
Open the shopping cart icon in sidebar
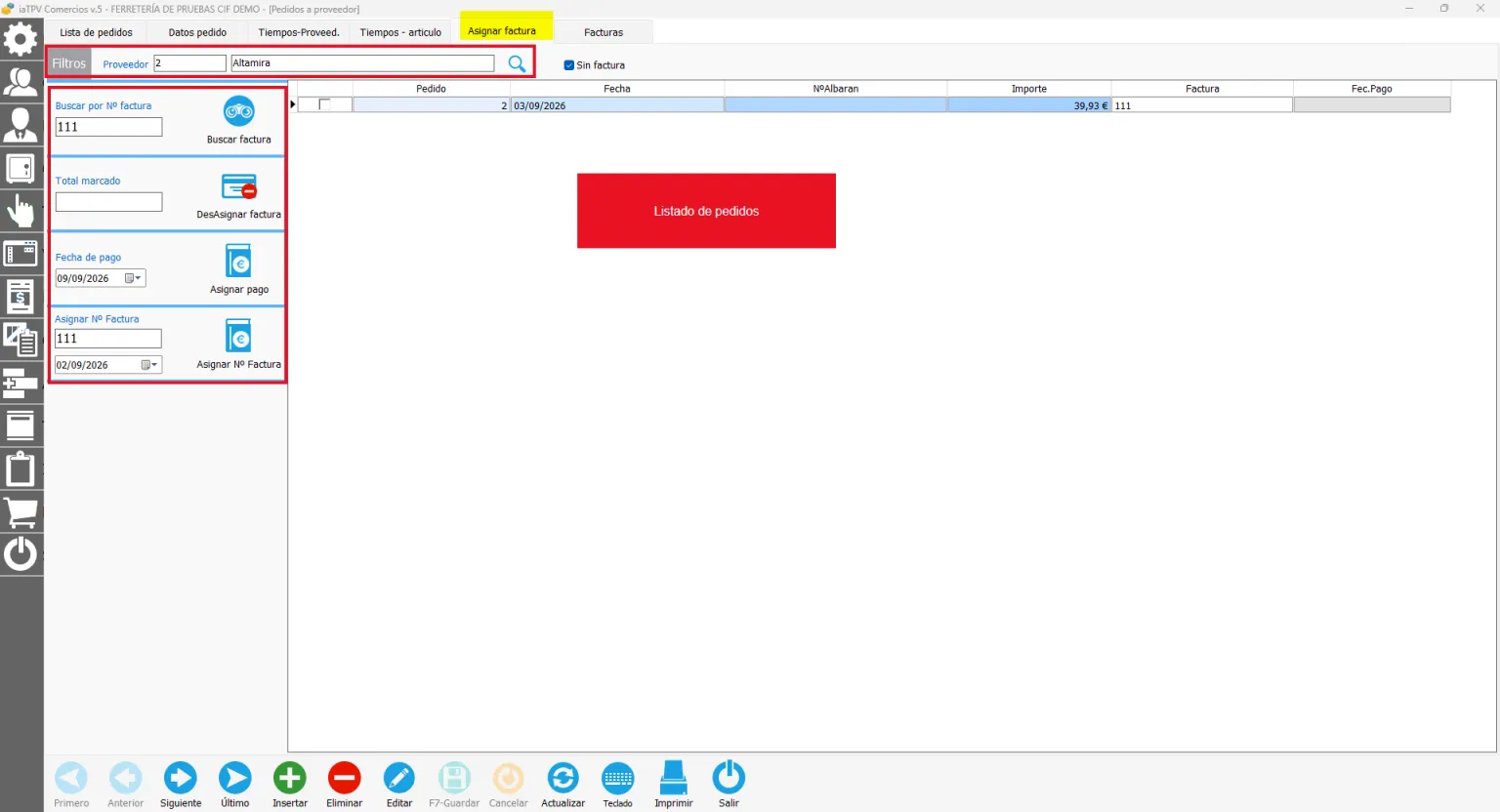click(x=21, y=511)
